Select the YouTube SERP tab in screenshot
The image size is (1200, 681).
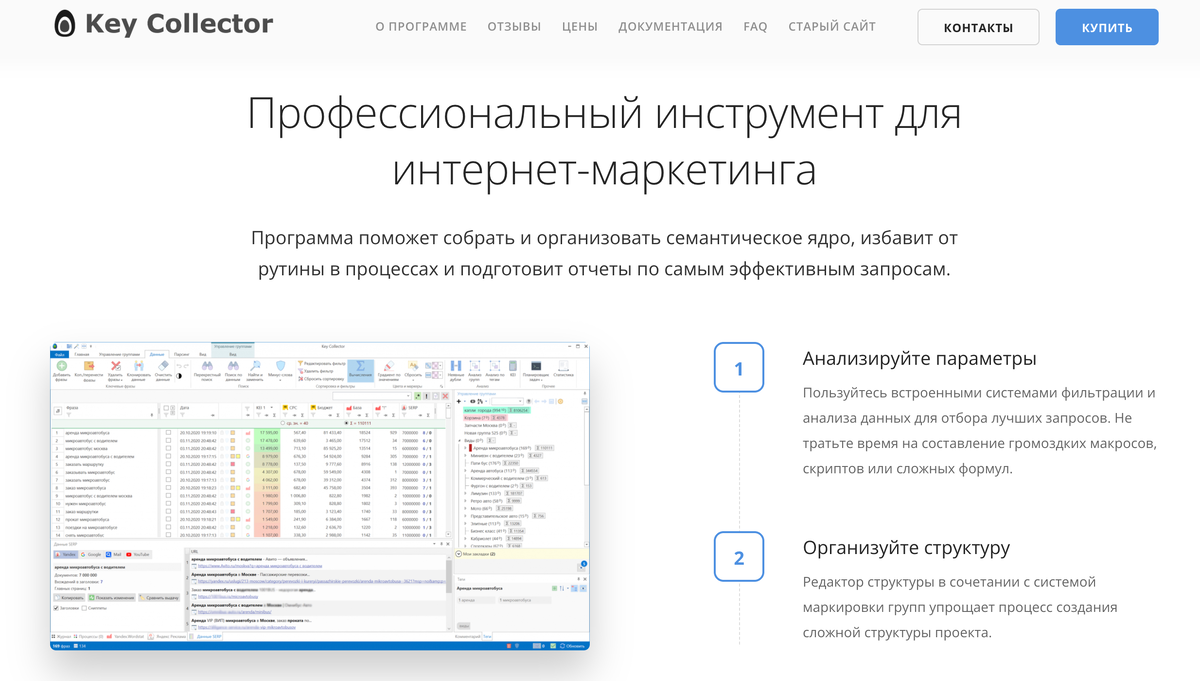tap(138, 554)
